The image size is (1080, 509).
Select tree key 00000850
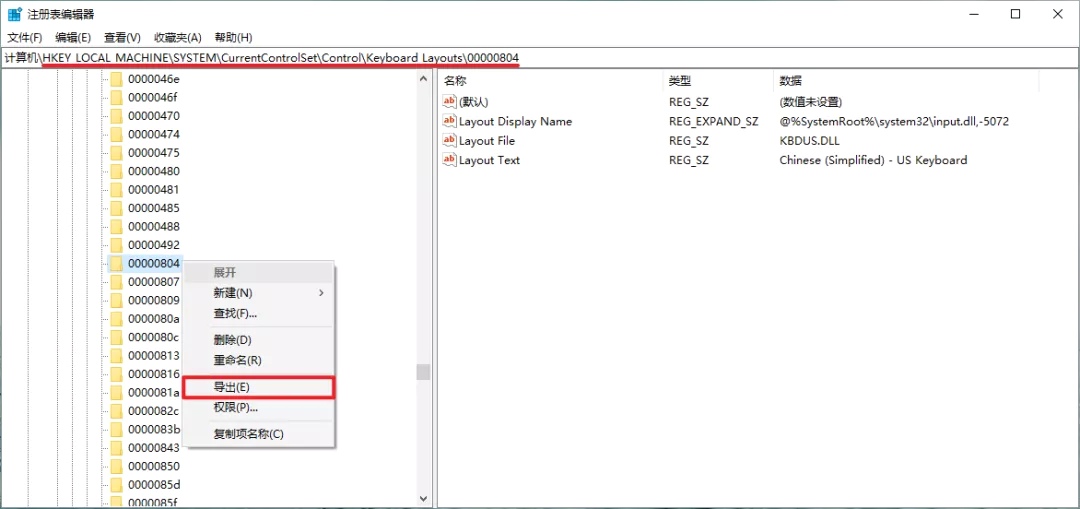click(x=154, y=466)
